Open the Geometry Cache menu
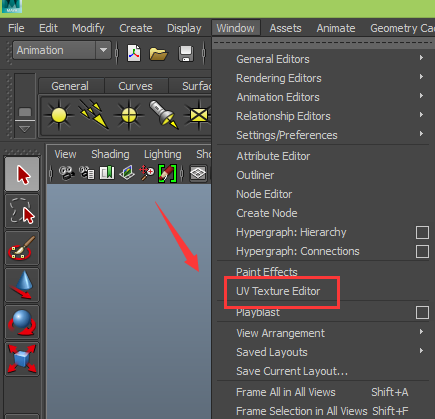Viewport: 435px width, 419px height. [402, 28]
